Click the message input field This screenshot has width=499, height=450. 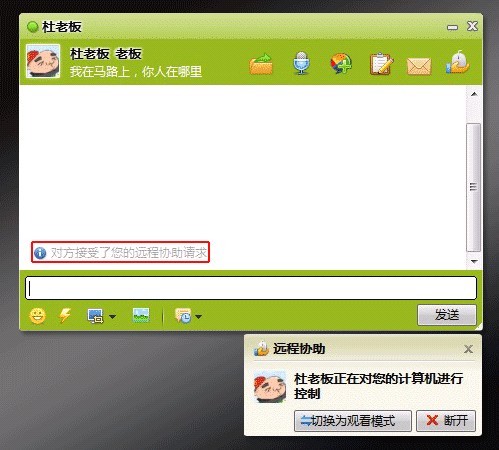click(251, 288)
